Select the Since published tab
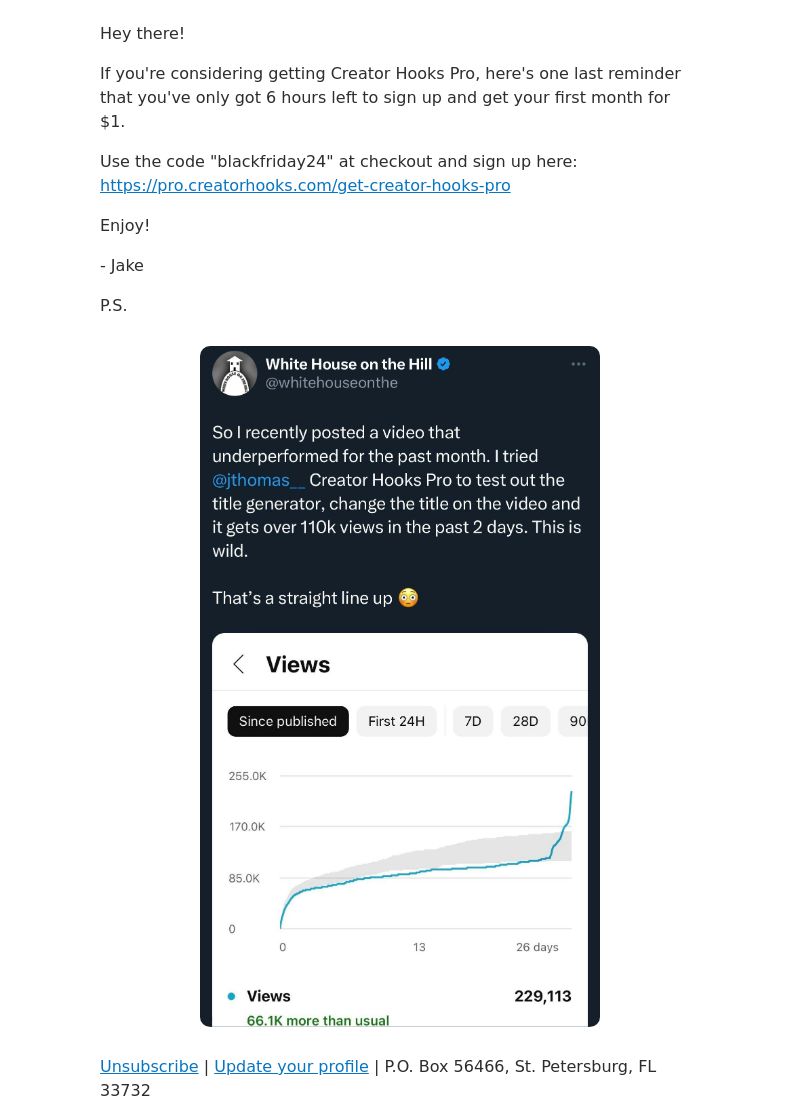Viewport: 800px width, 1120px height. pyautogui.click(x=288, y=721)
